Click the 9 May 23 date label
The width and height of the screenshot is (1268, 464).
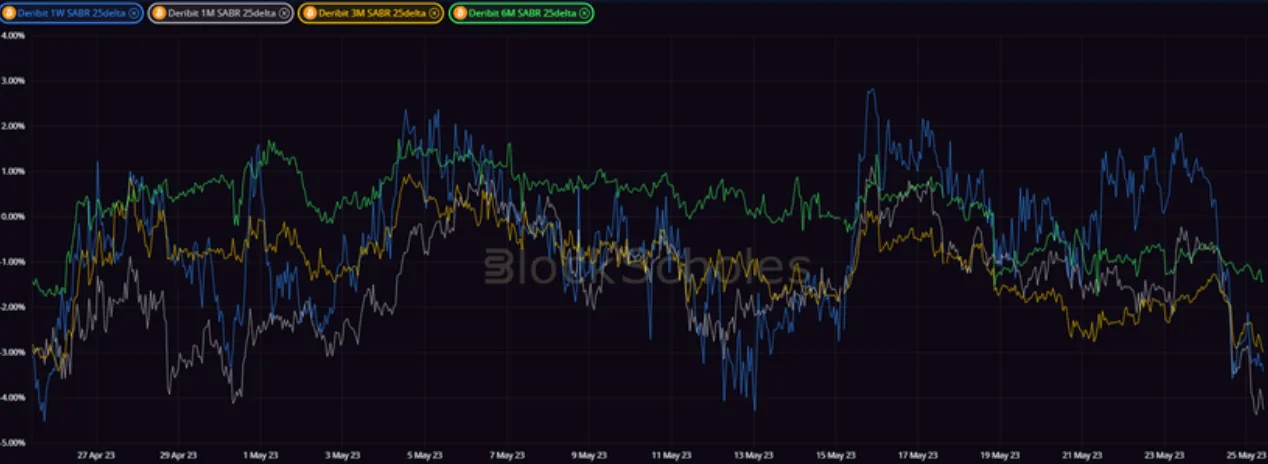589,453
